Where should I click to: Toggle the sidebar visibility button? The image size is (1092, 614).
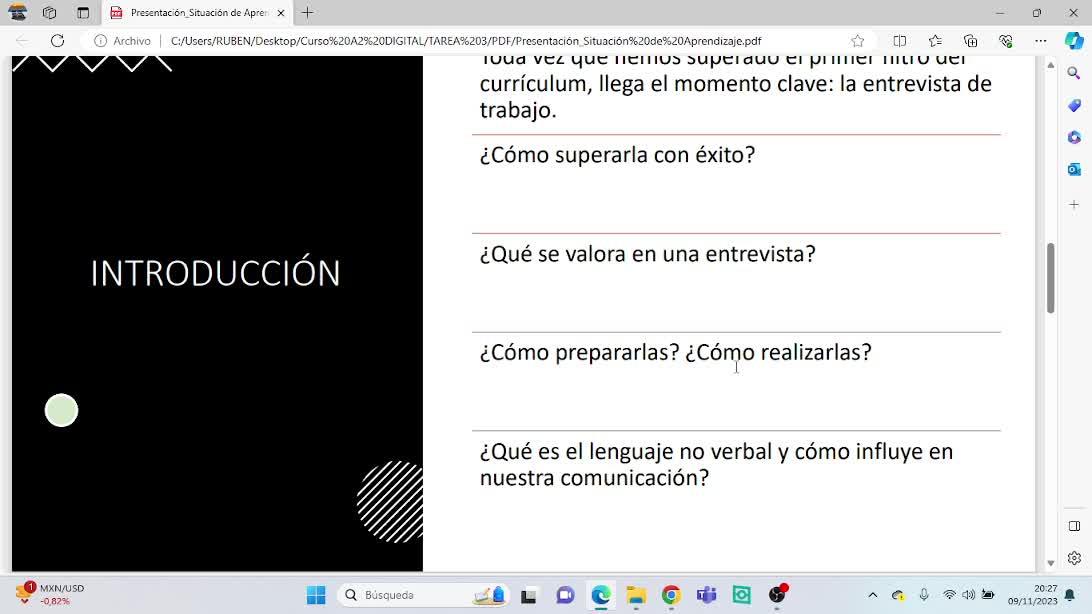click(1074, 526)
